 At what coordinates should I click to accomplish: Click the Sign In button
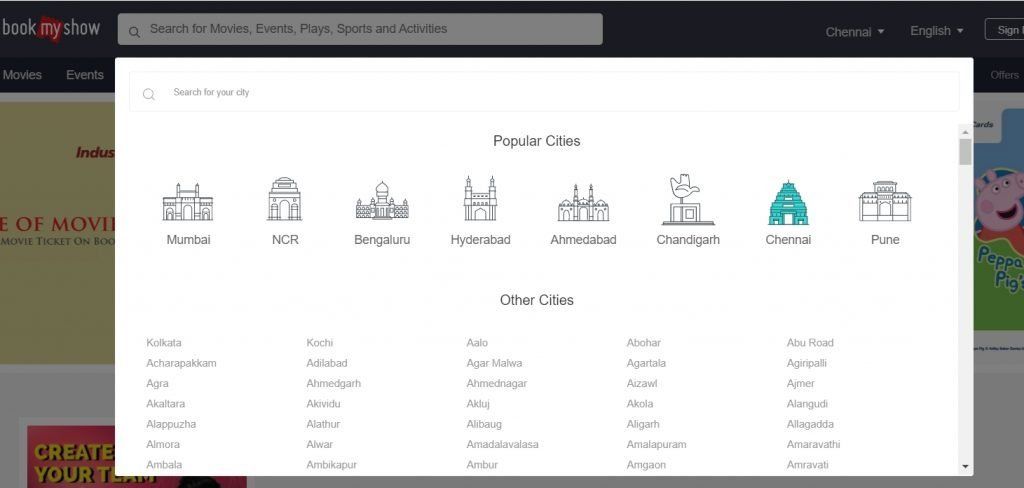click(x=1005, y=30)
